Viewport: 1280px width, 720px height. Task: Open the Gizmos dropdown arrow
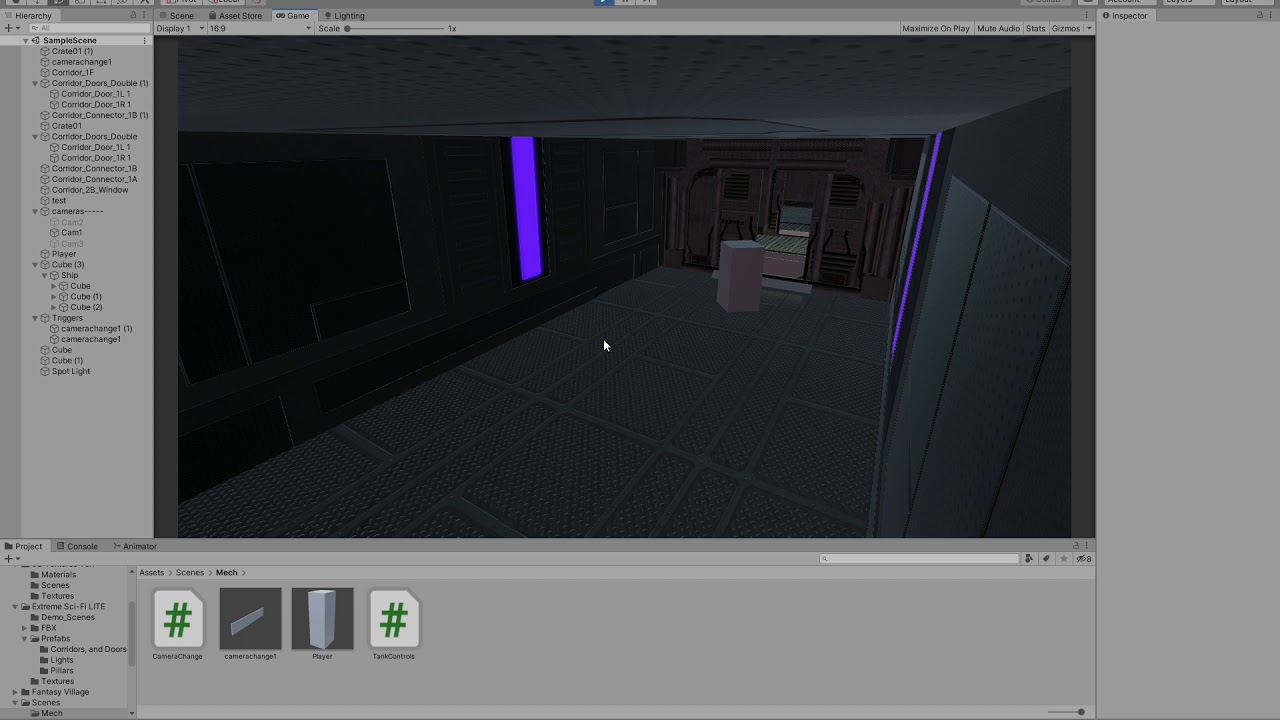(x=1089, y=28)
